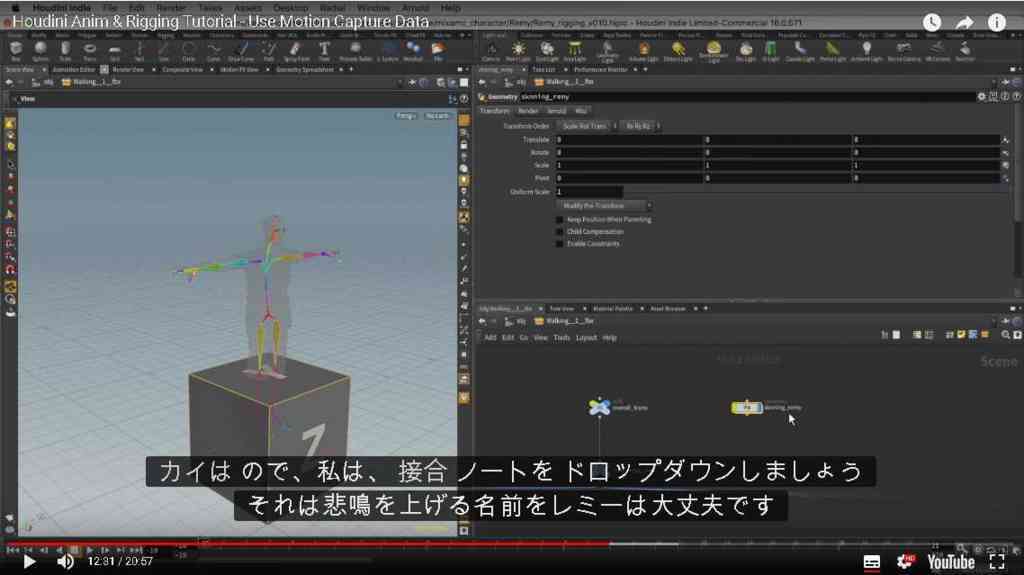Image resolution: width=1024 pixels, height=575 pixels.
Task: Select the Box shelf tool
Action: click(x=16, y=50)
